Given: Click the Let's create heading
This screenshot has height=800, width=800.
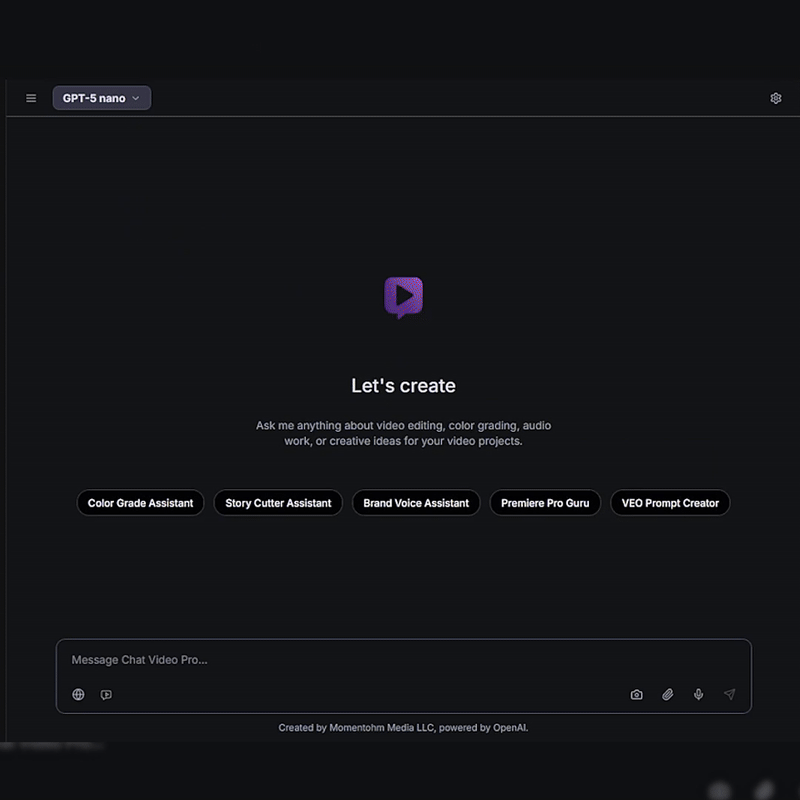Looking at the screenshot, I should click(x=403, y=386).
